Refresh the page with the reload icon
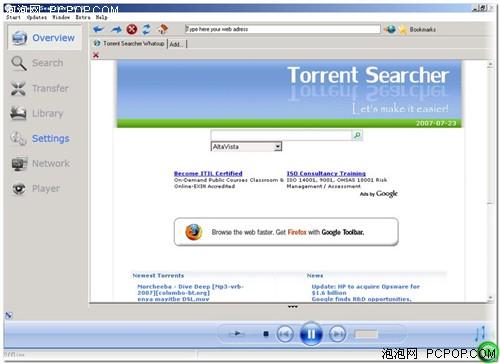 point(147,29)
